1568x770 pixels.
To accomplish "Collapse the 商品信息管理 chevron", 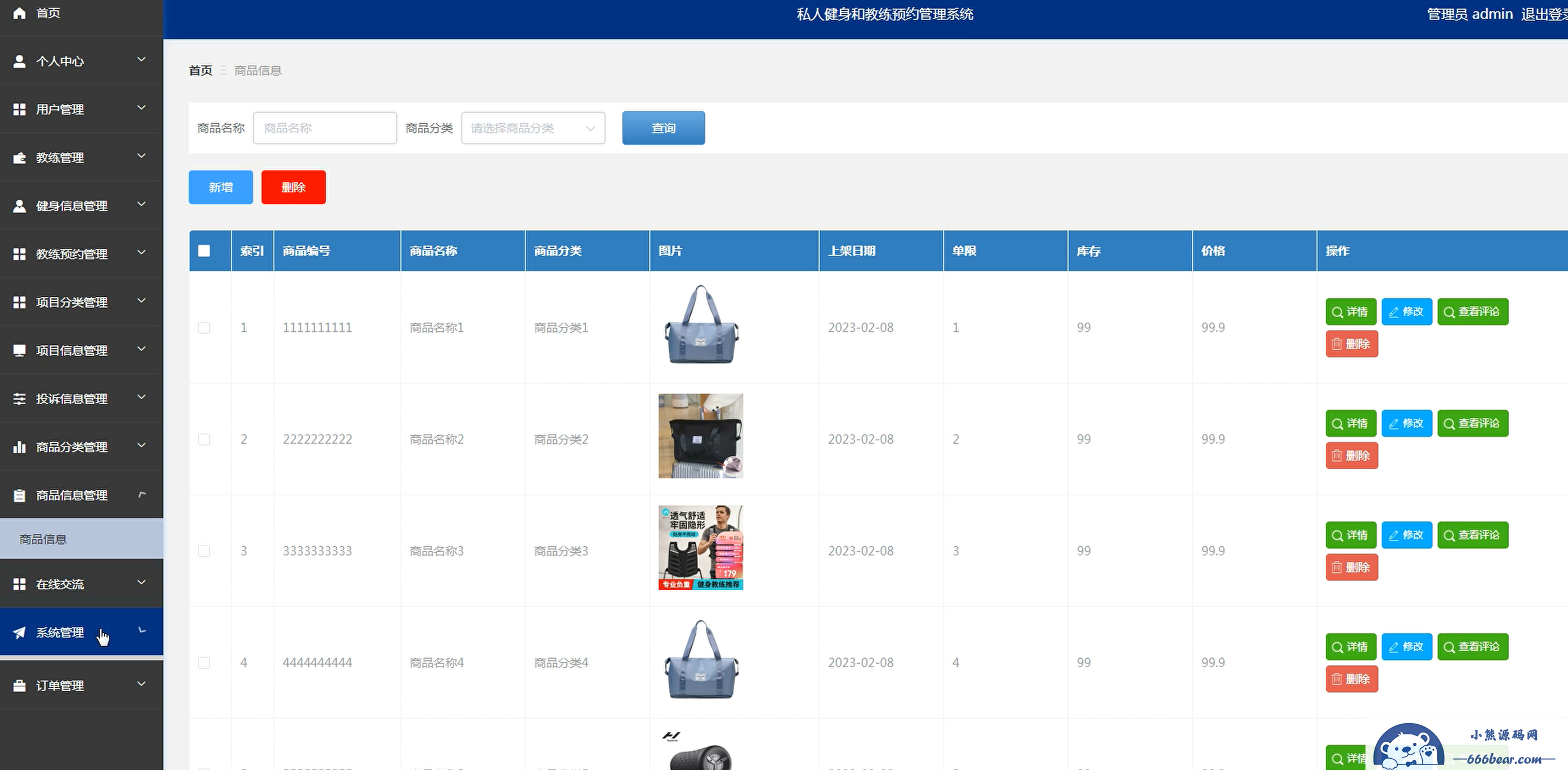I will [x=141, y=494].
